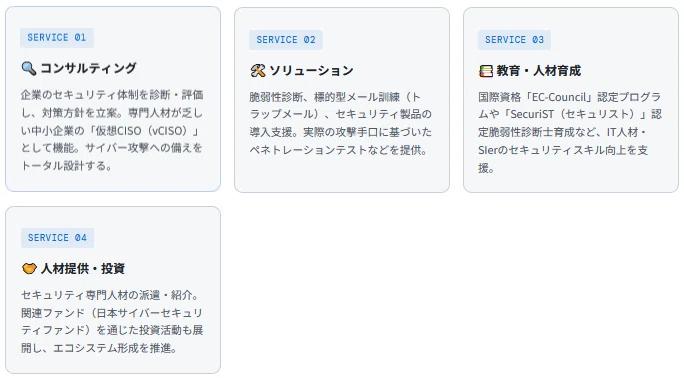
Task: Open the ソリューション heading
Action: click(x=311, y=71)
